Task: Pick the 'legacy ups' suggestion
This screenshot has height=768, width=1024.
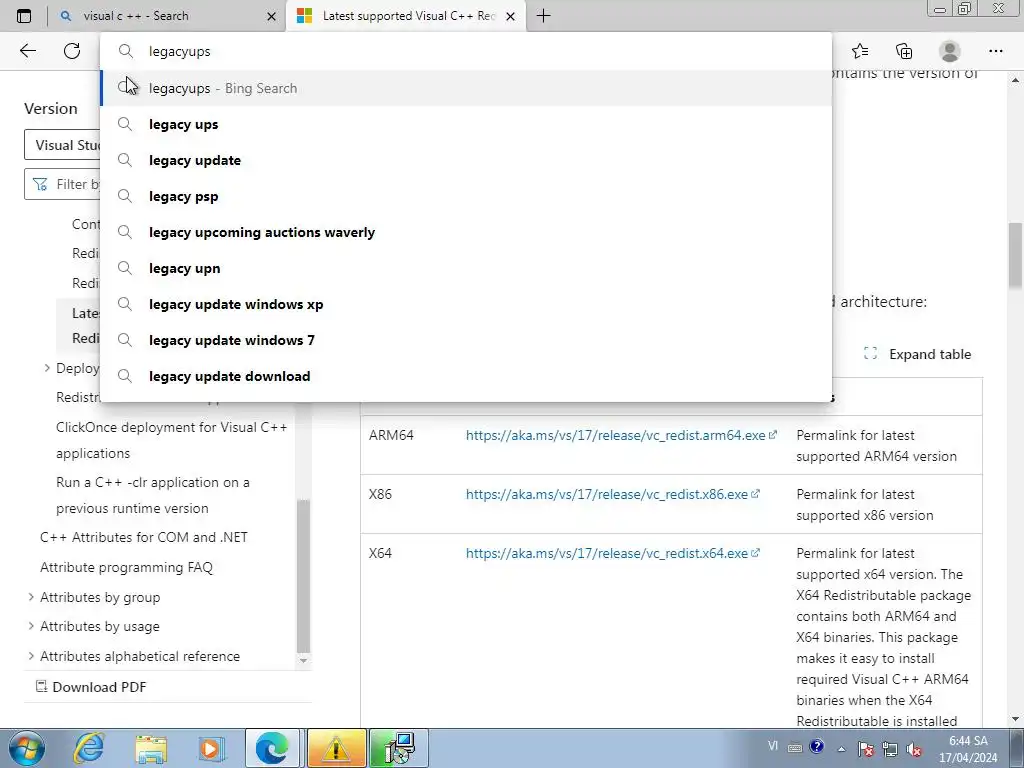Action: pyautogui.click(x=466, y=124)
